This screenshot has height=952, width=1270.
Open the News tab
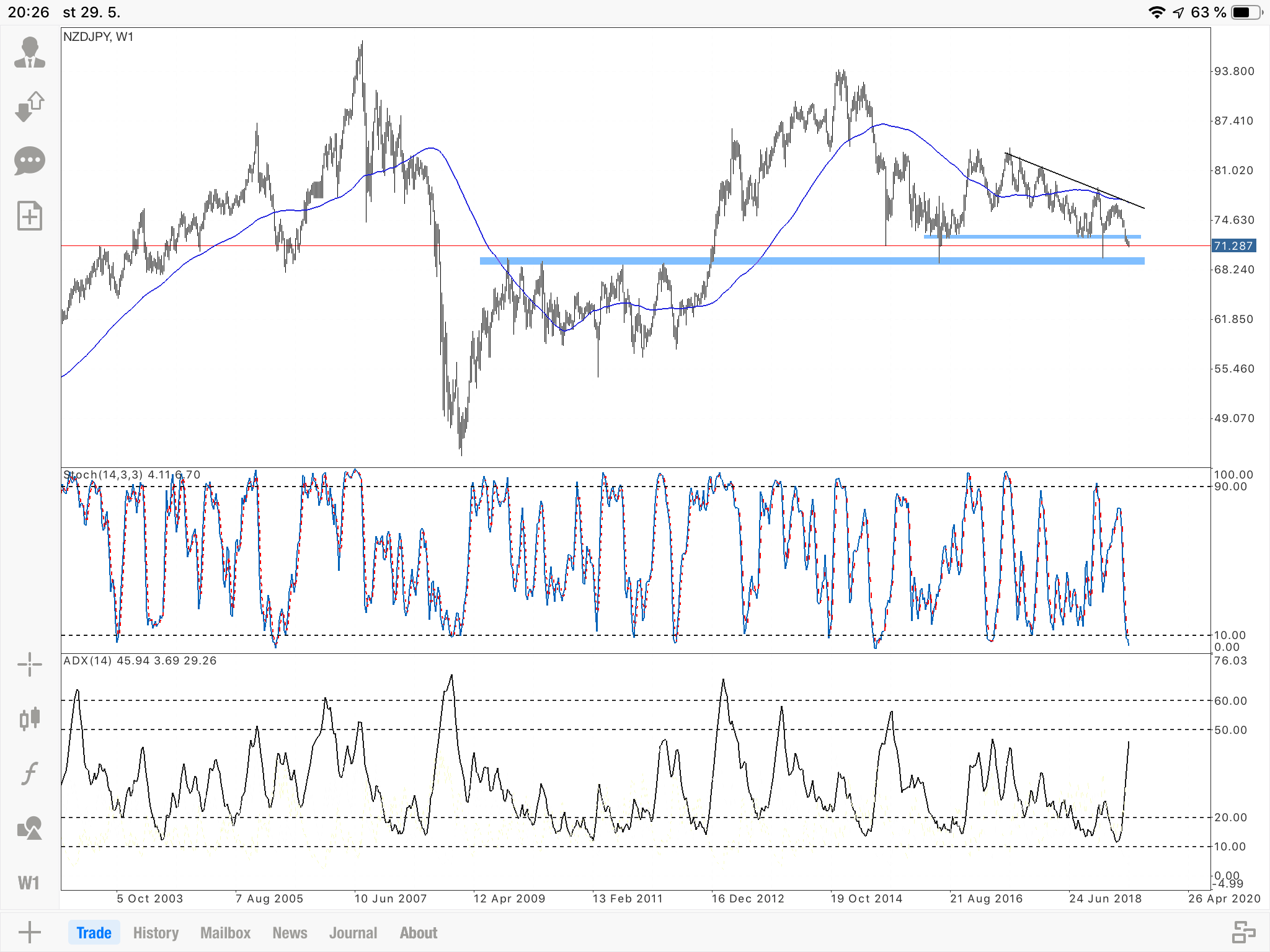point(290,933)
